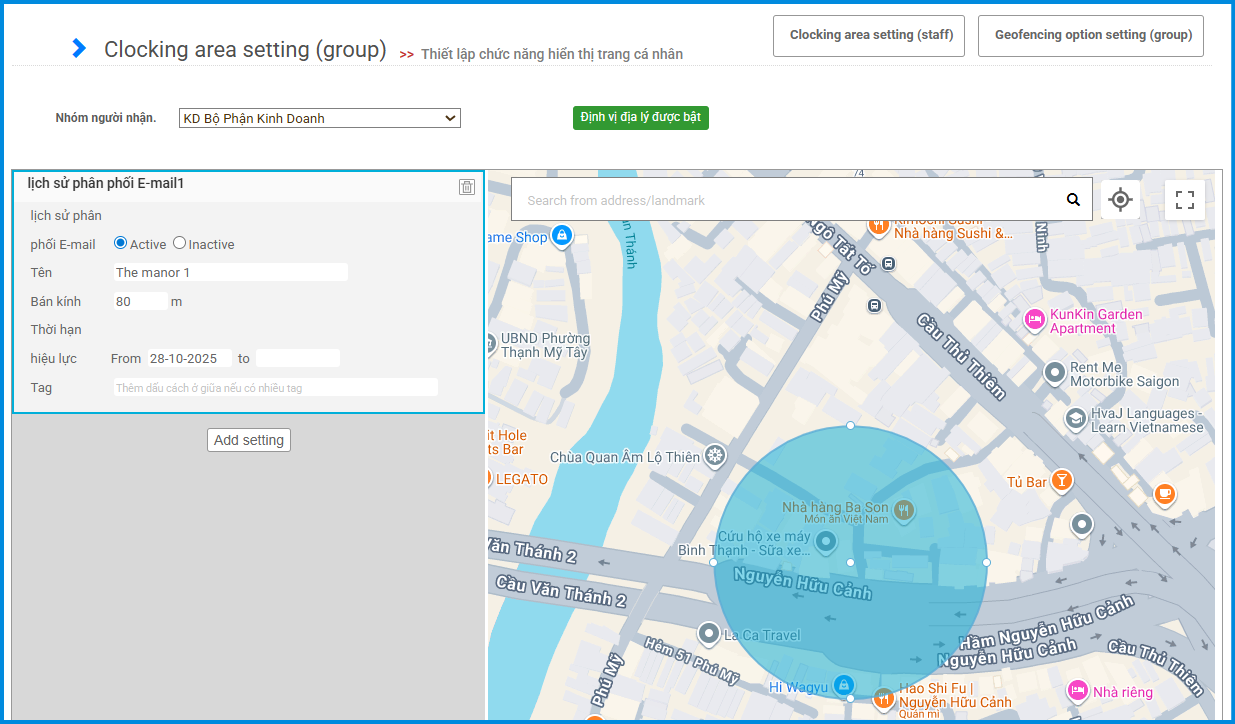Click the right-edge handle of the geofence circle
Image resolution: width=1235 pixels, height=724 pixels.
[x=986, y=563]
